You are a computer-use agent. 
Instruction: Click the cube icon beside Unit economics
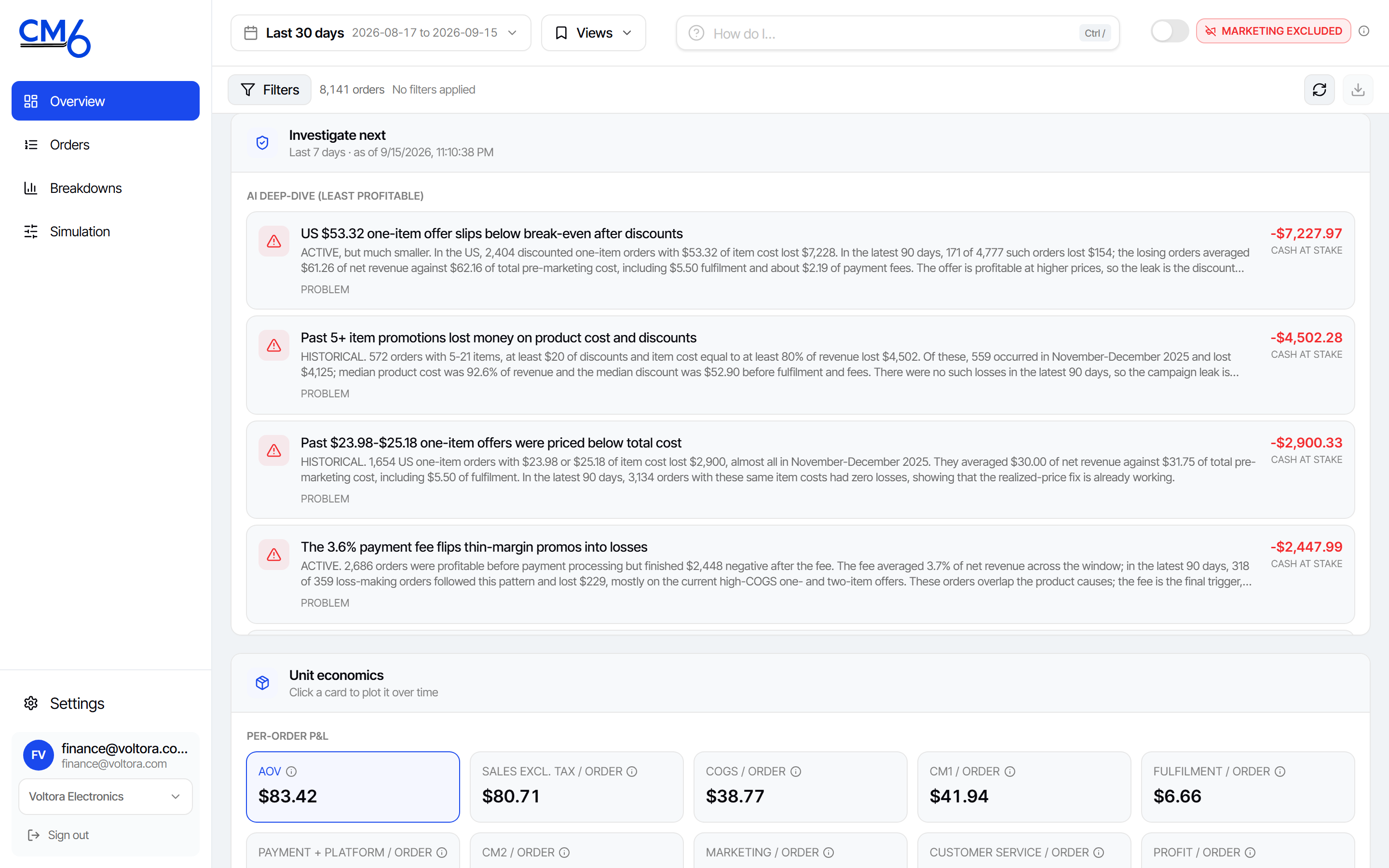(262, 682)
